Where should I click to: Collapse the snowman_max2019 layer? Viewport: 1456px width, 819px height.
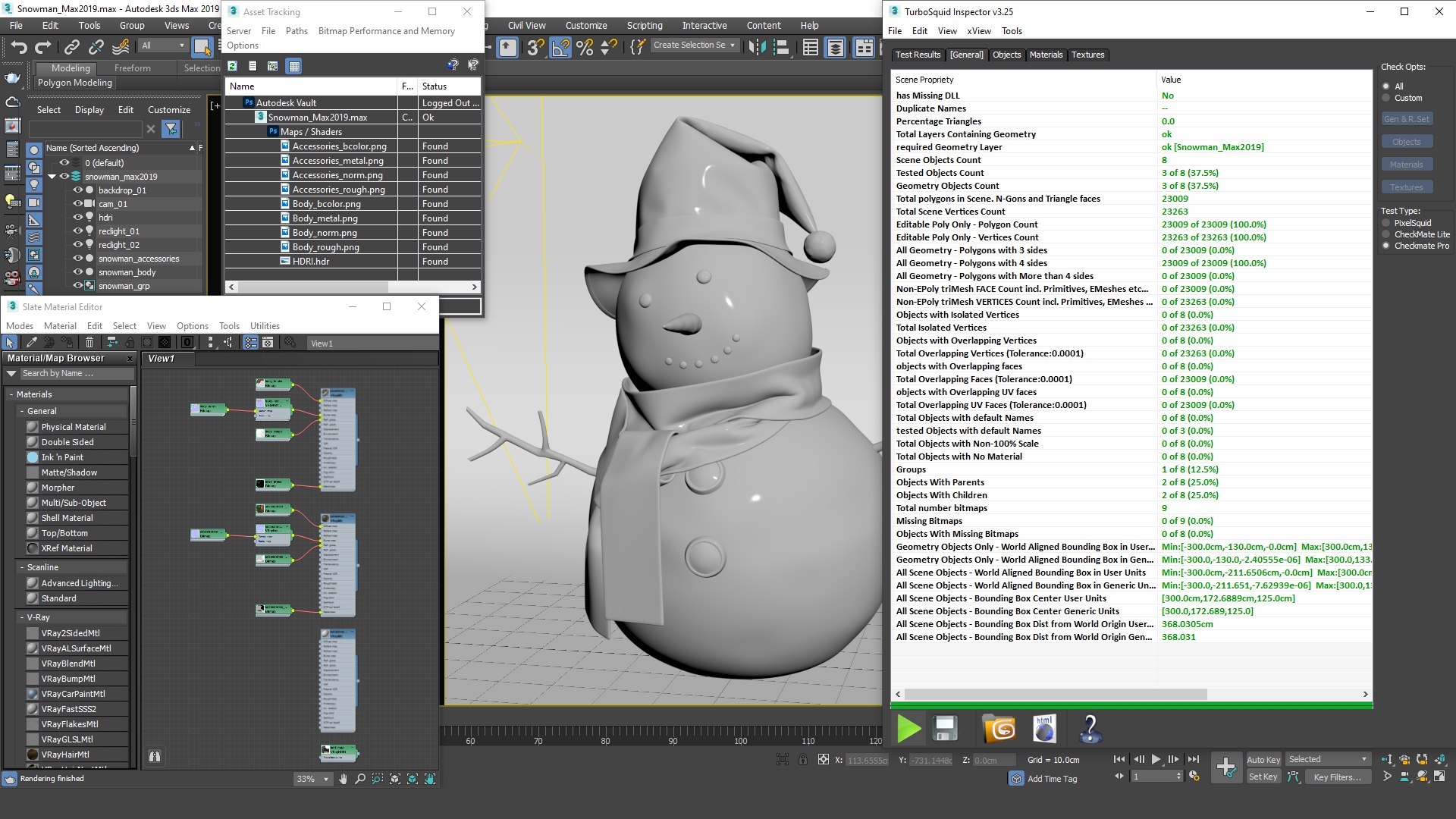pos(52,177)
